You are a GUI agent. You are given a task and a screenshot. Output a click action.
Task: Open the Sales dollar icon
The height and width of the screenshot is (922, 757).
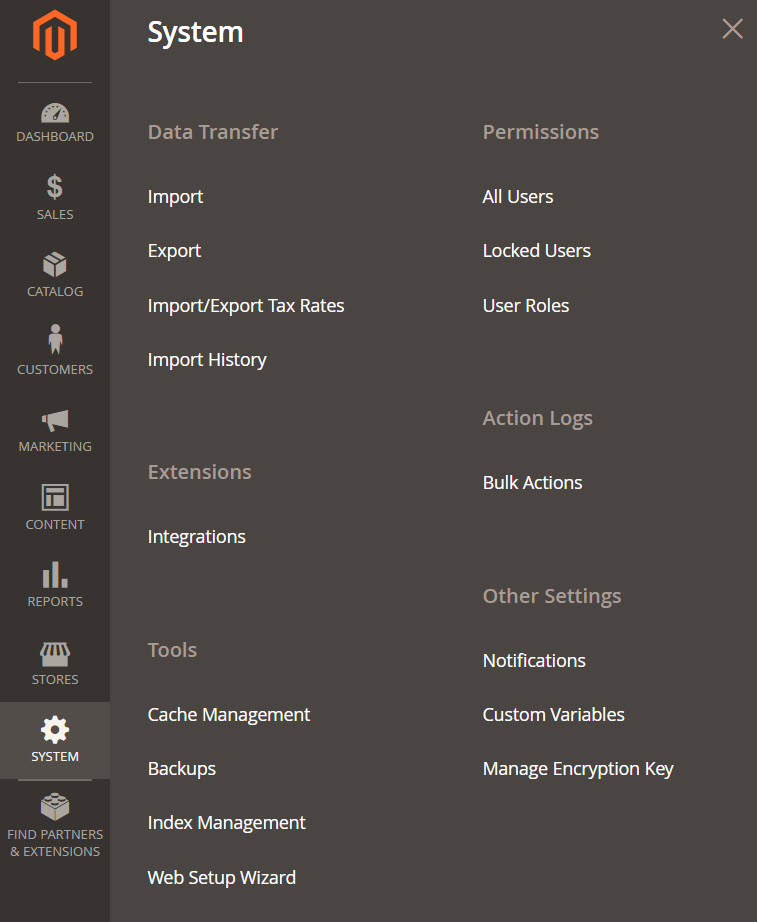(x=55, y=187)
